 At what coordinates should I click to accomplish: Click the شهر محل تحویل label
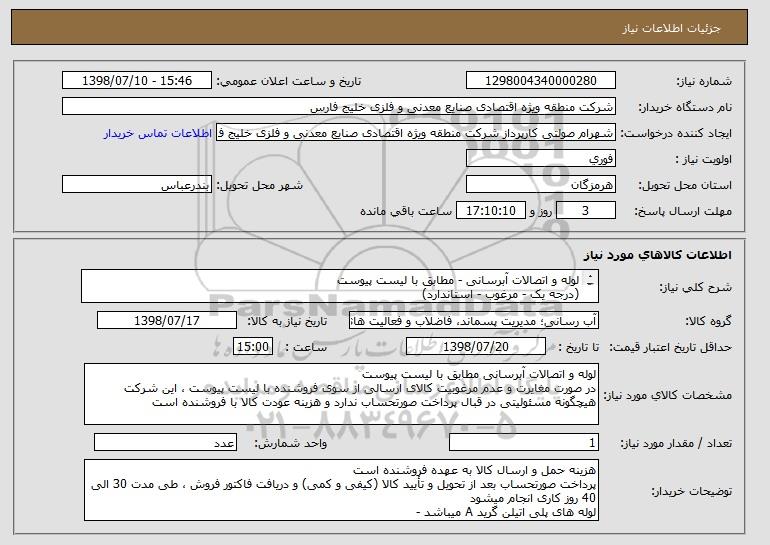click(x=260, y=186)
